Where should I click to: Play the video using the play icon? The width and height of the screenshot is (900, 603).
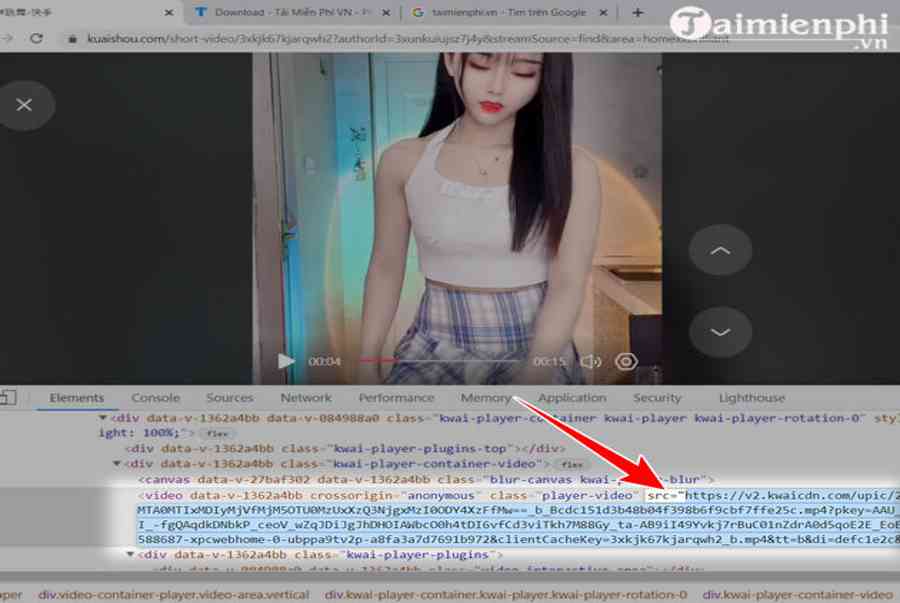click(286, 361)
